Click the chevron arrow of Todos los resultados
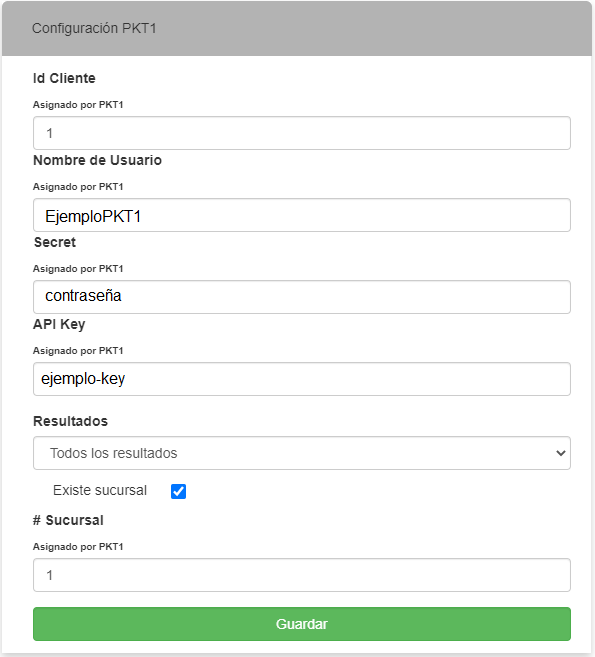 pos(561,453)
